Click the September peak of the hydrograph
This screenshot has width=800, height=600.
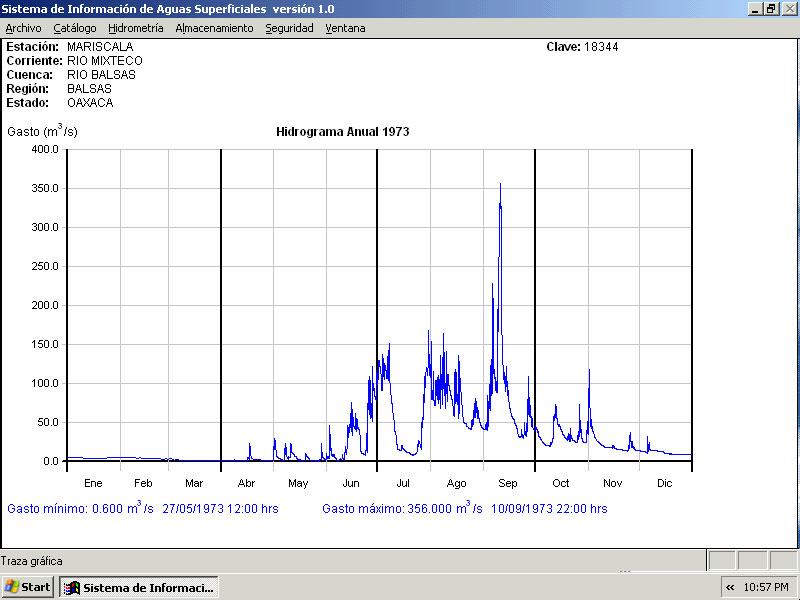point(500,186)
